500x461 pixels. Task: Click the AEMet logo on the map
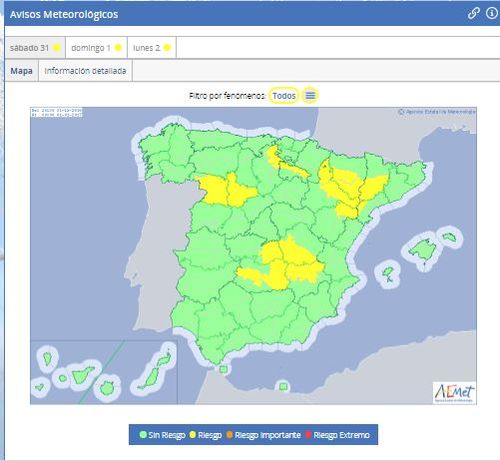[455, 393]
